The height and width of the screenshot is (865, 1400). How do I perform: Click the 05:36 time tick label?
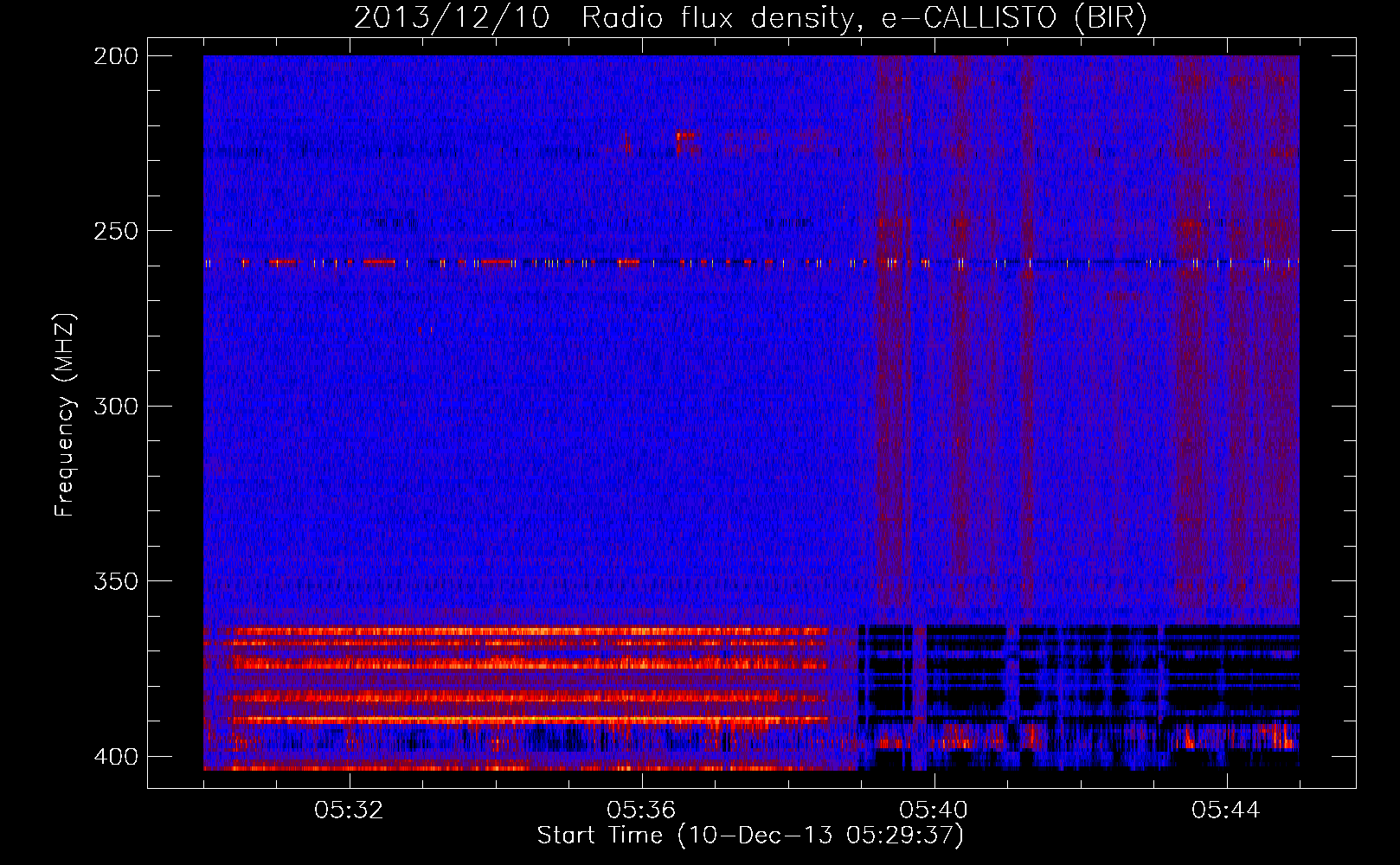641,811
